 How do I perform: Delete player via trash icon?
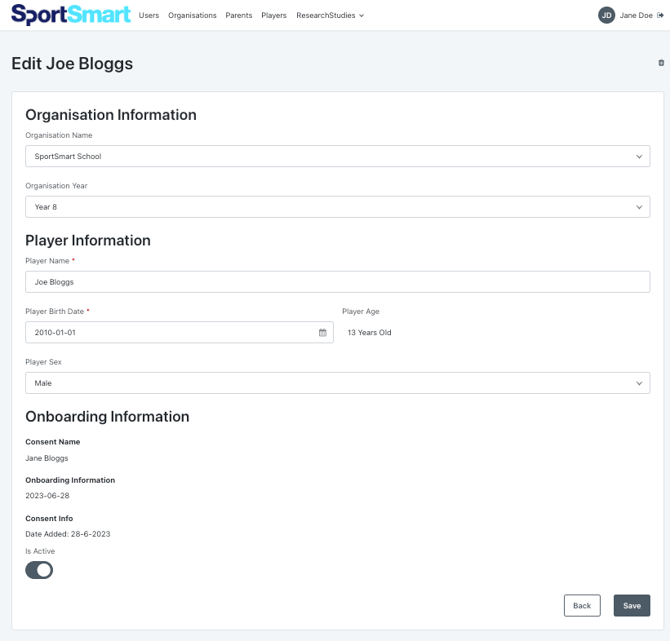(661, 63)
